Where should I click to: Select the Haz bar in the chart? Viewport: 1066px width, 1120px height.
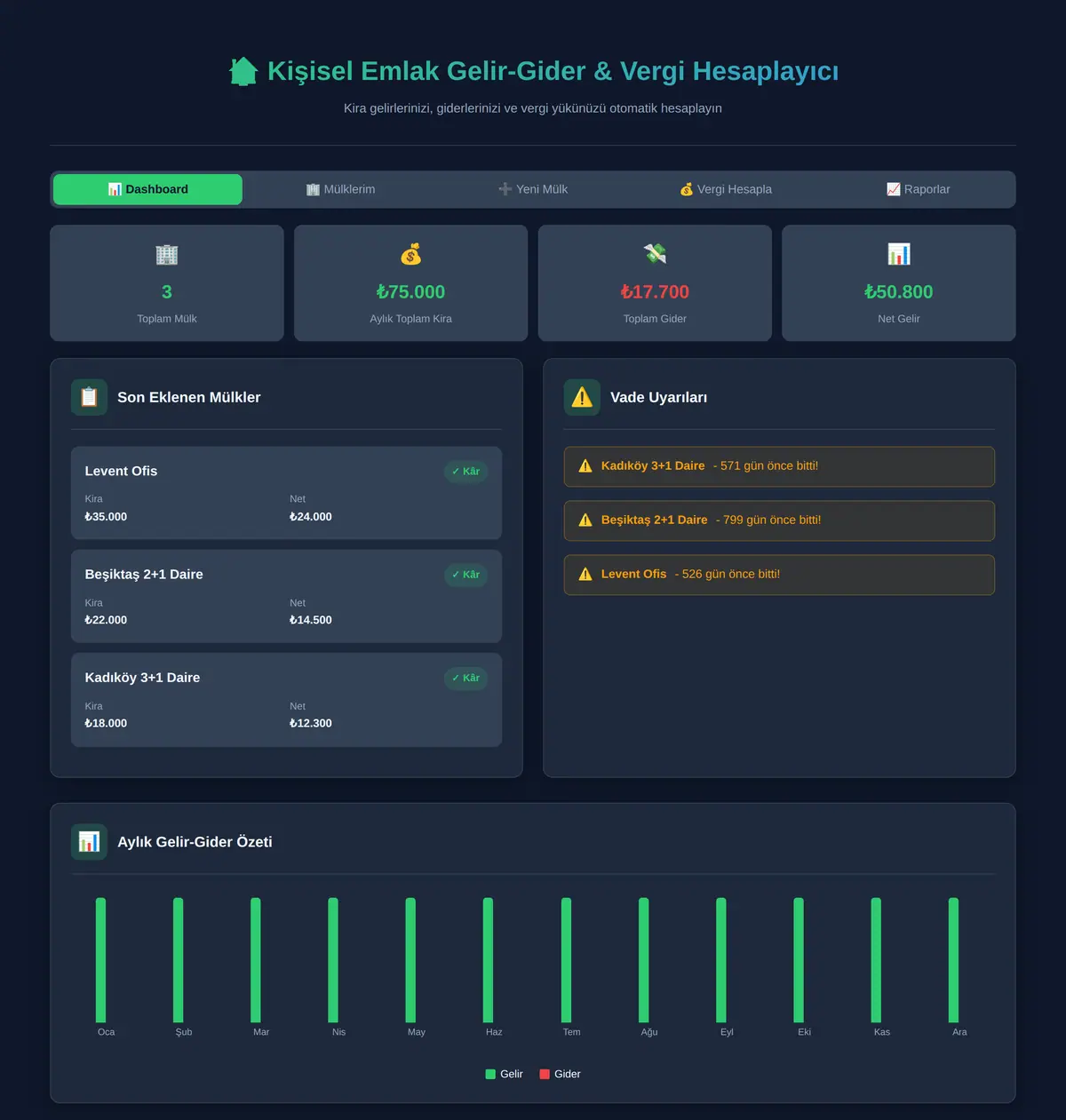[x=488, y=960]
